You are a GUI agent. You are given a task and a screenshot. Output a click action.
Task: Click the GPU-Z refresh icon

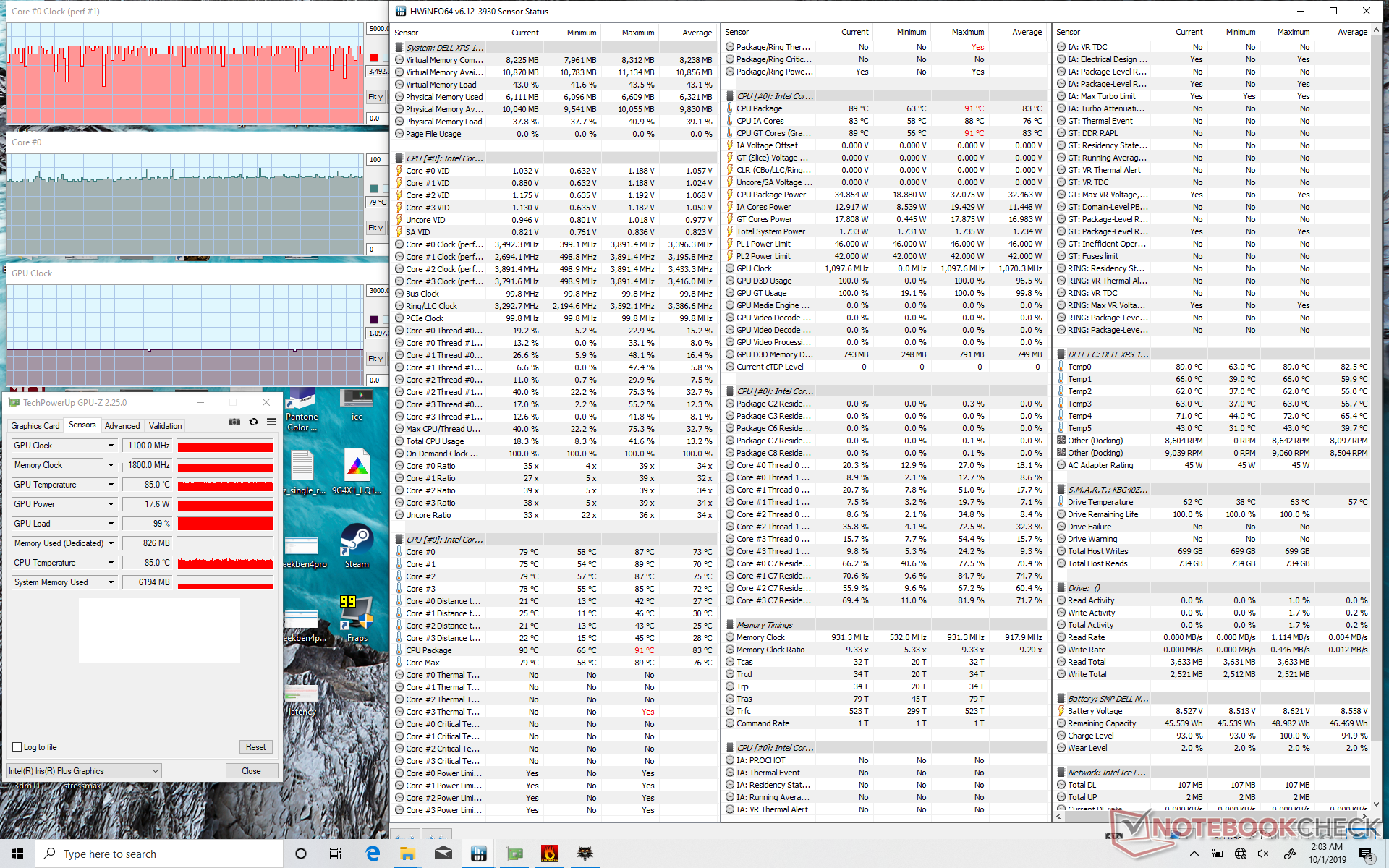253,422
